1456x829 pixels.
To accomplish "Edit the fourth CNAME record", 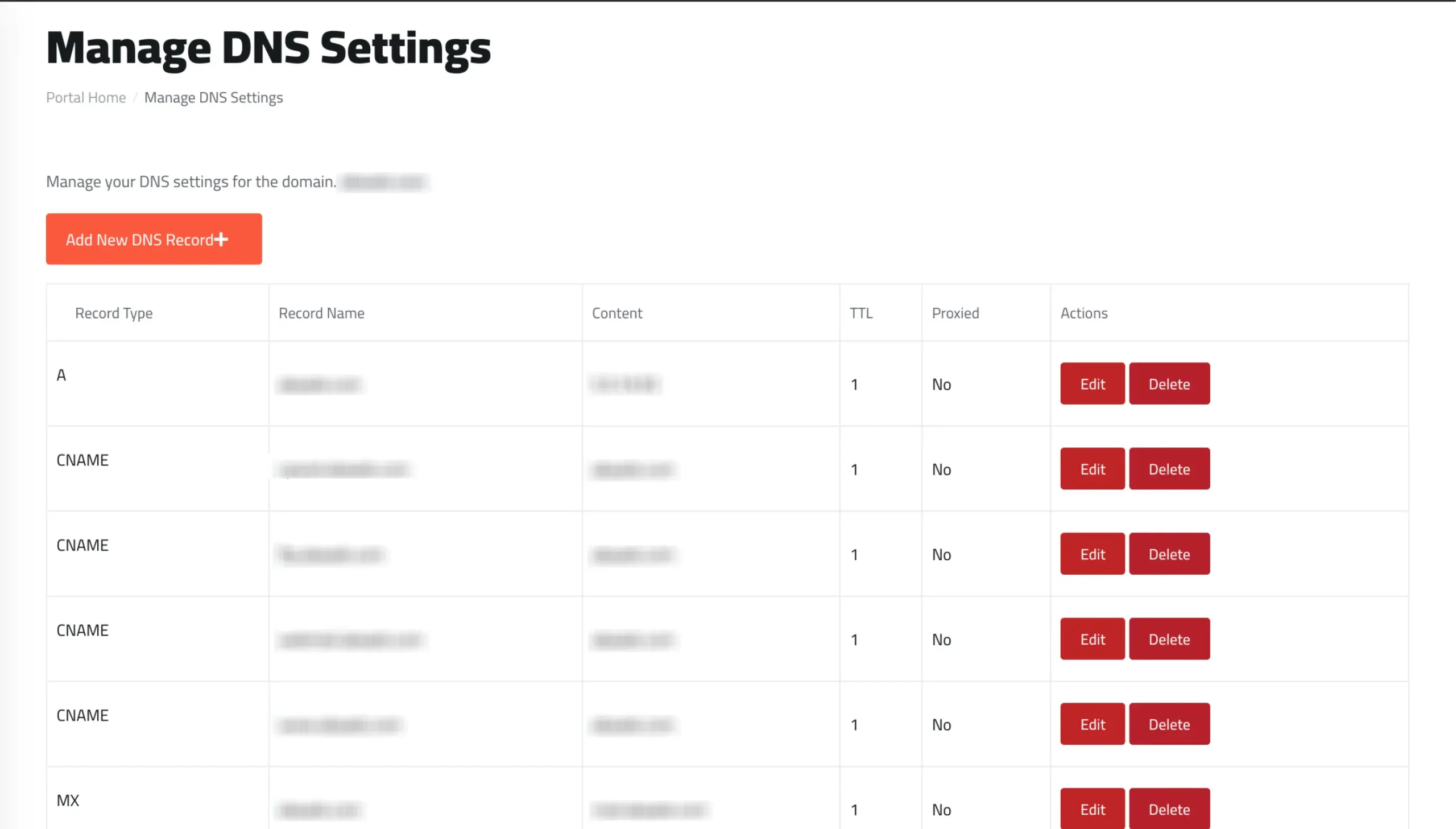I will point(1092,724).
